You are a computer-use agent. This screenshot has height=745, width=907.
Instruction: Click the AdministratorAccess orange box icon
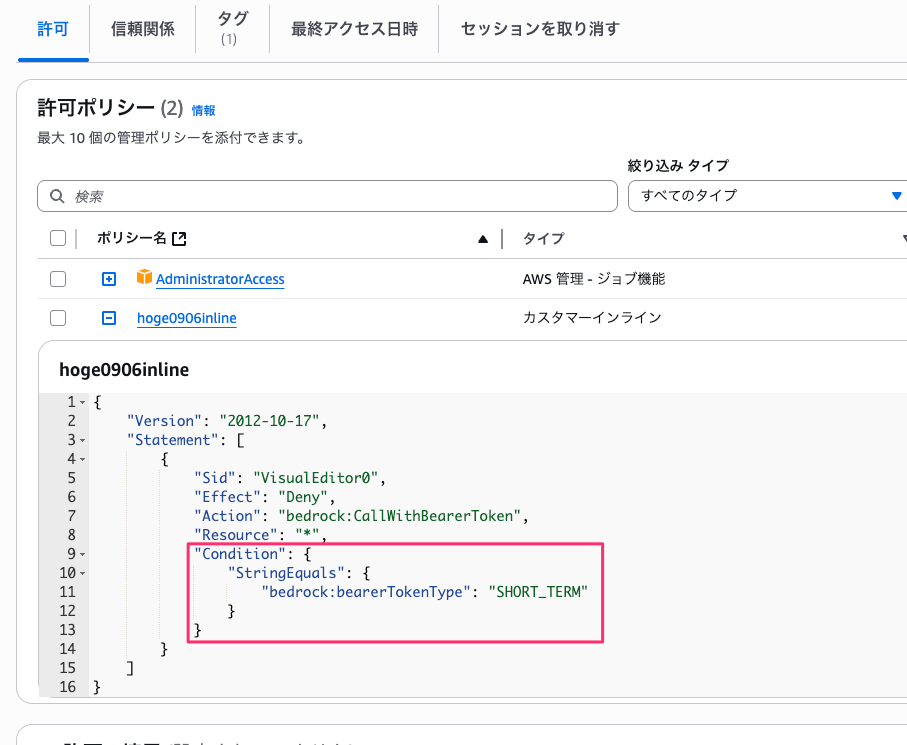point(144,277)
